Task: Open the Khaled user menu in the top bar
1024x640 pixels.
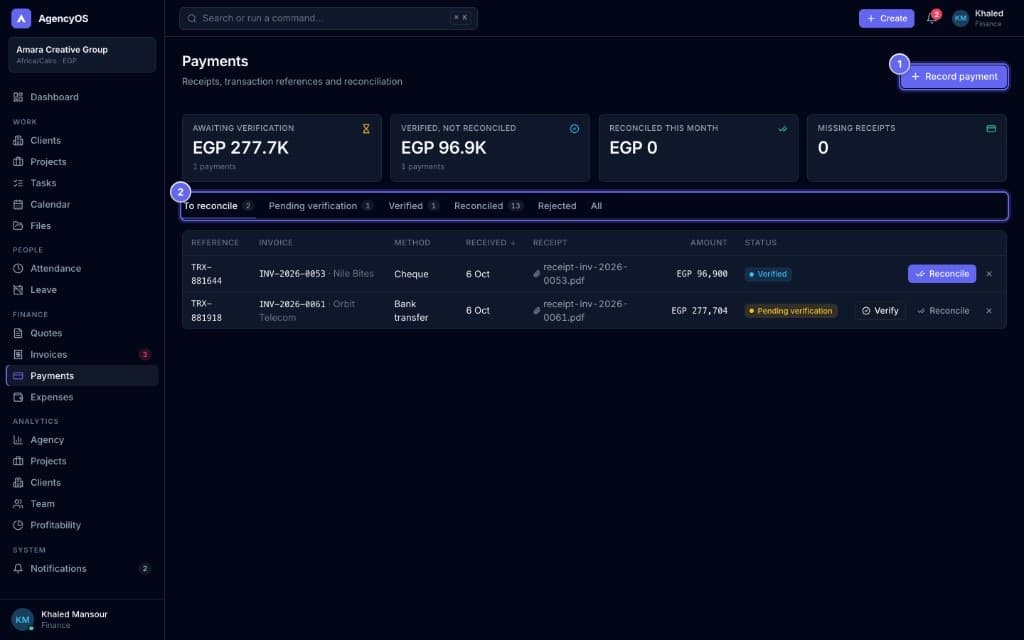Action: (x=978, y=18)
